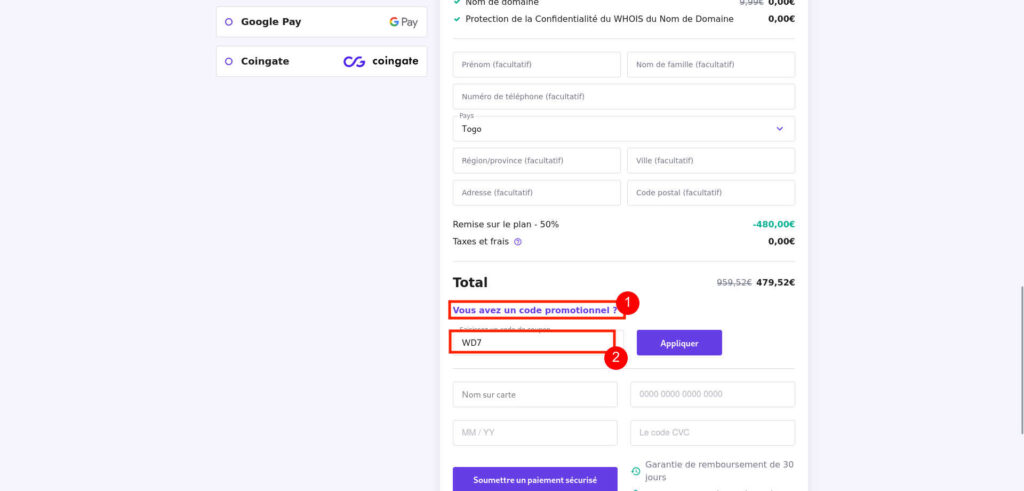
Task: Open the Pays country dropdown showing Togo
Action: (x=624, y=129)
